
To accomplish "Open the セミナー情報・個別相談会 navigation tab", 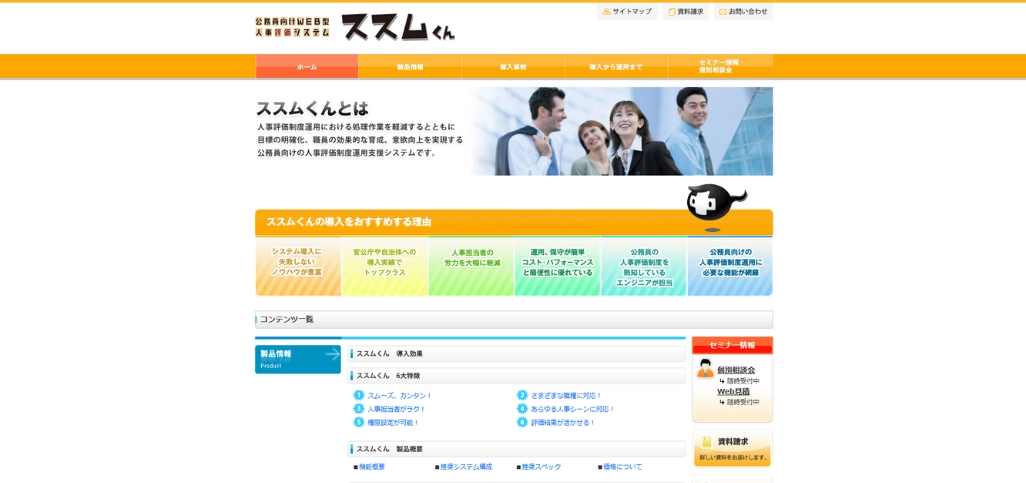I will point(720,67).
